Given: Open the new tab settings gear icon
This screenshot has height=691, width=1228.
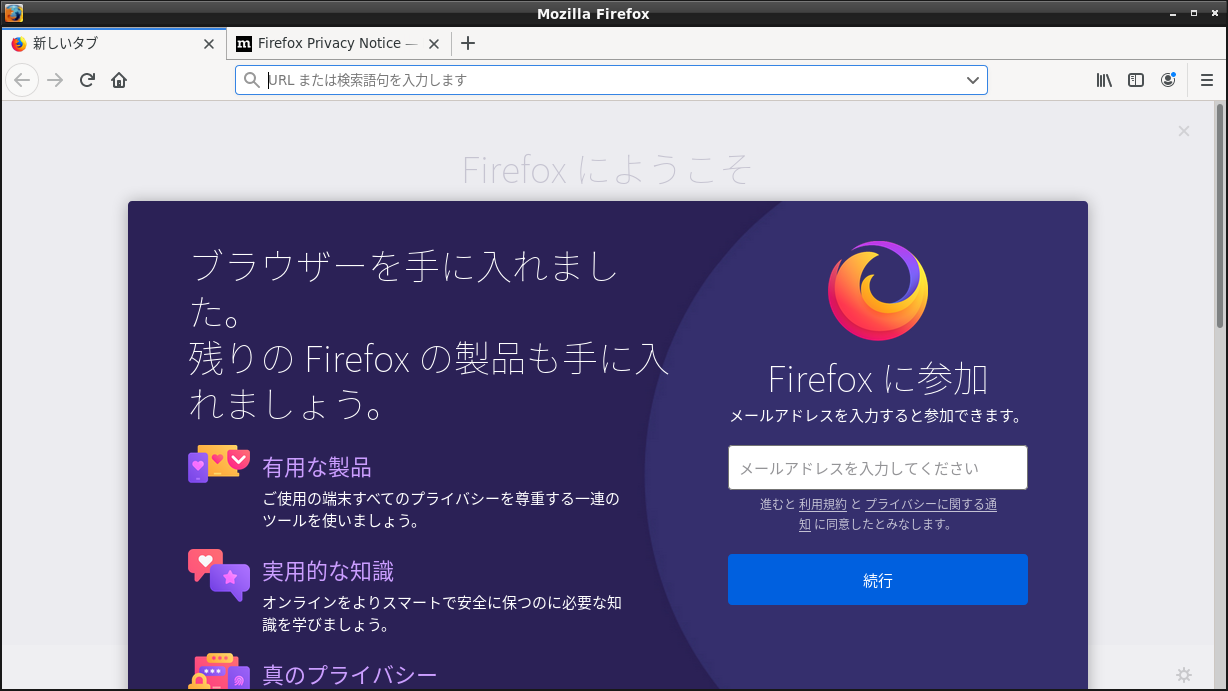Looking at the screenshot, I should pos(1184,675).
